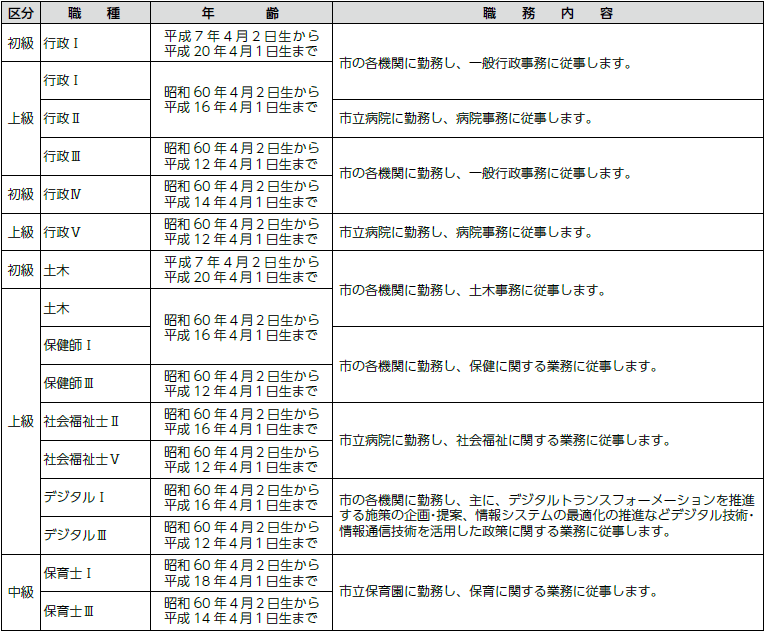Select the 年齢 header cell

(241, 14)
